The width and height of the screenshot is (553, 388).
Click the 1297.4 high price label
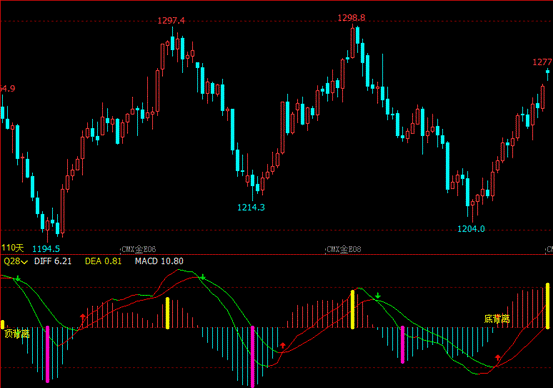171,21
